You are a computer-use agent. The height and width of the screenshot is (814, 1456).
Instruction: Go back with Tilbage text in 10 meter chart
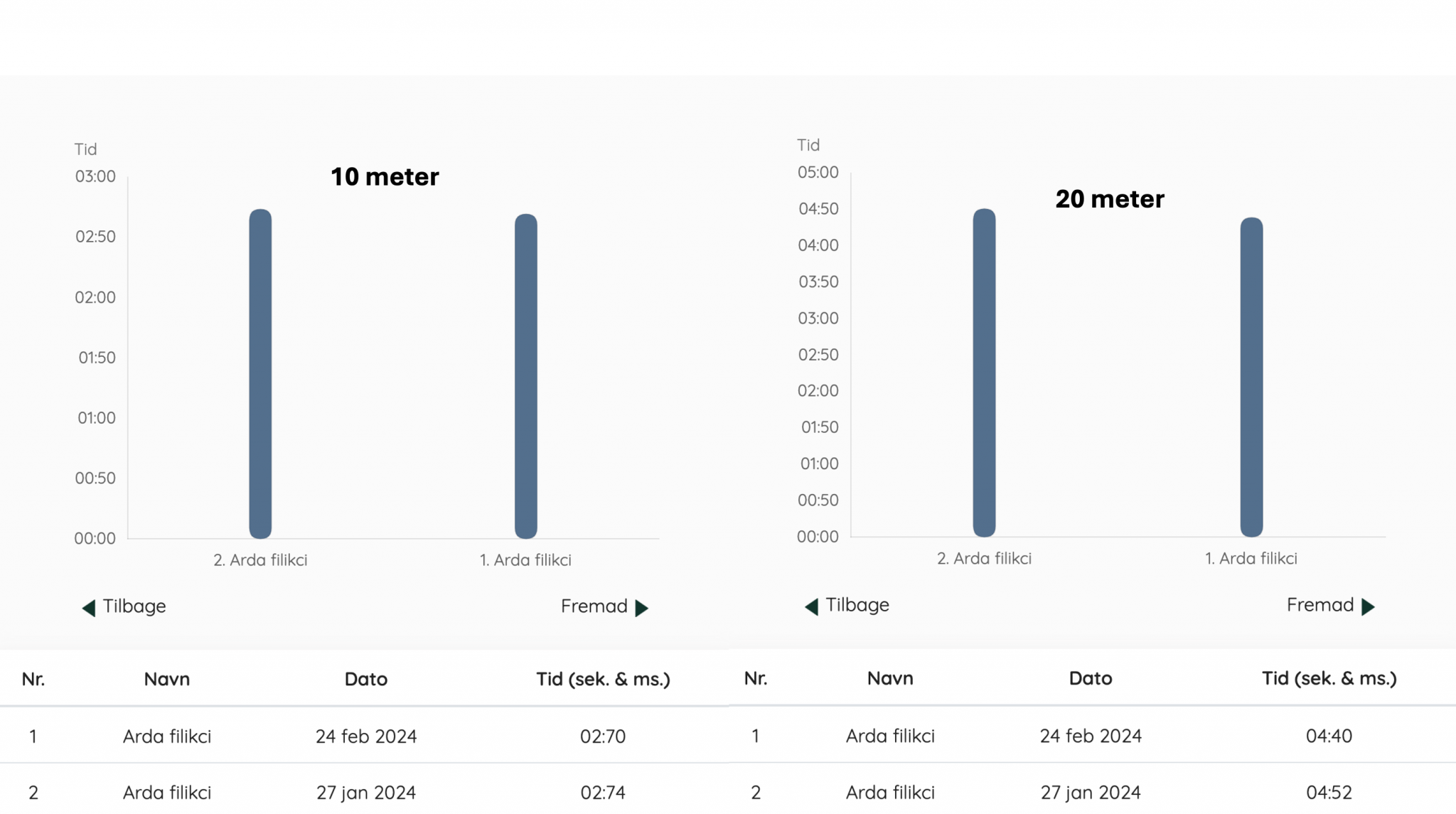[134, 606]
